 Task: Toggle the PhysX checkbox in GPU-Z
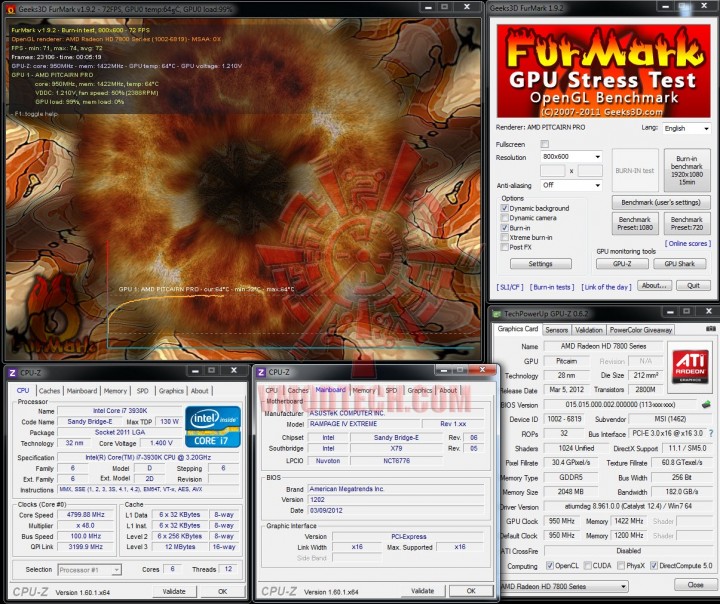tap(621, 565)
